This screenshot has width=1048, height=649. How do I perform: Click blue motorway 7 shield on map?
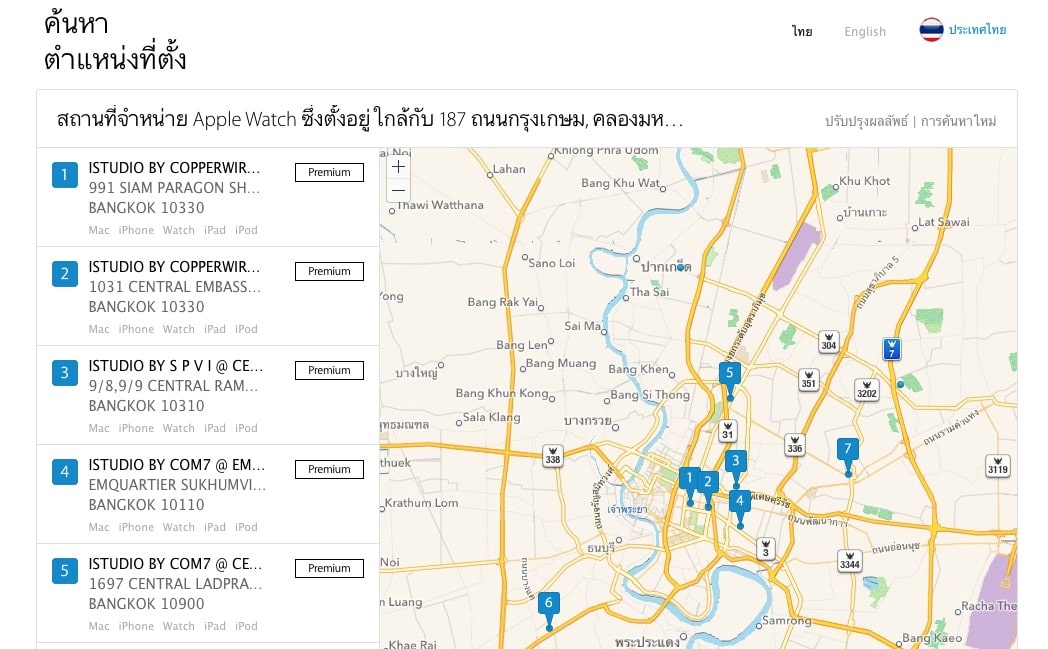pos(891,348)
